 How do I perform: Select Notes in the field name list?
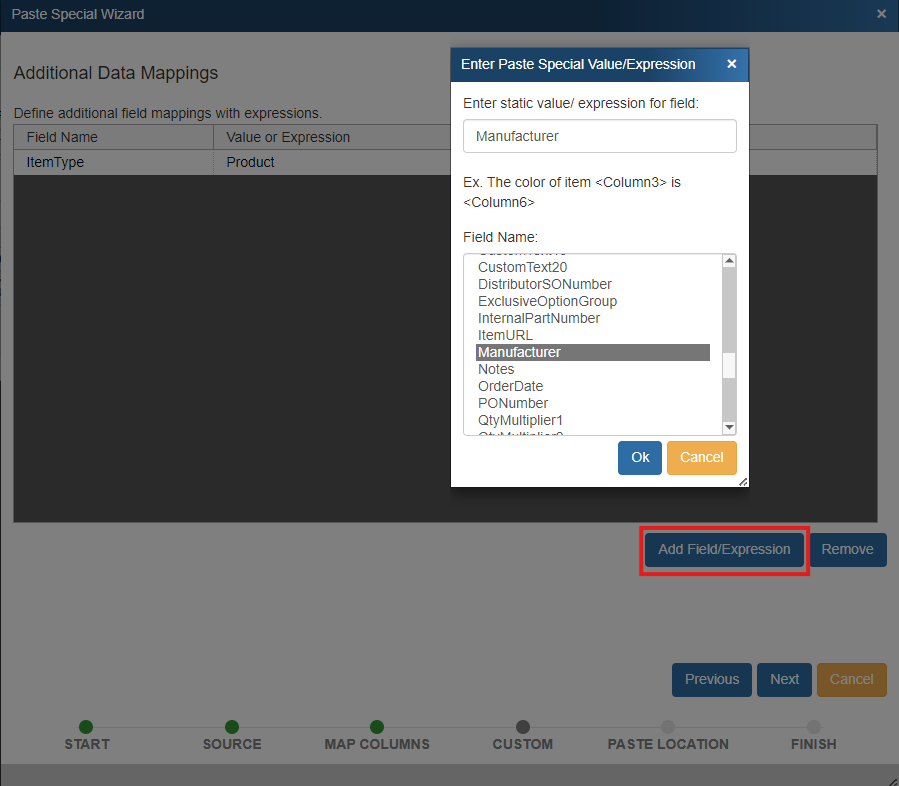point(496,369)
